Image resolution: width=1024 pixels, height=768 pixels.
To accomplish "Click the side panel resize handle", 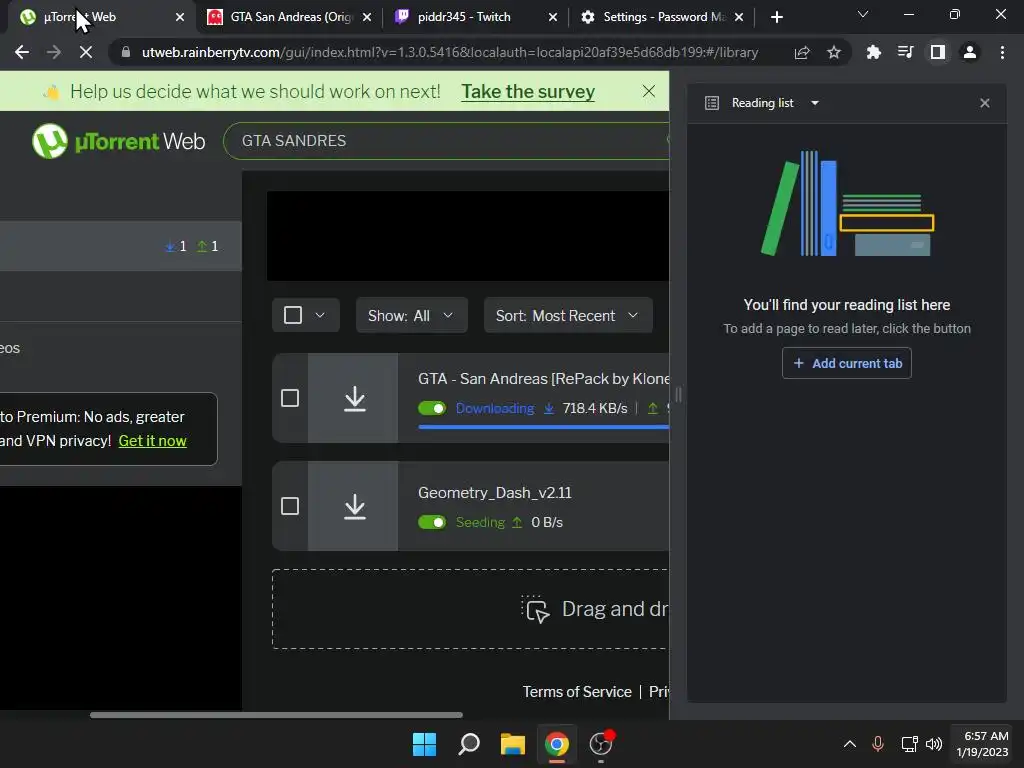I will 679,394.
